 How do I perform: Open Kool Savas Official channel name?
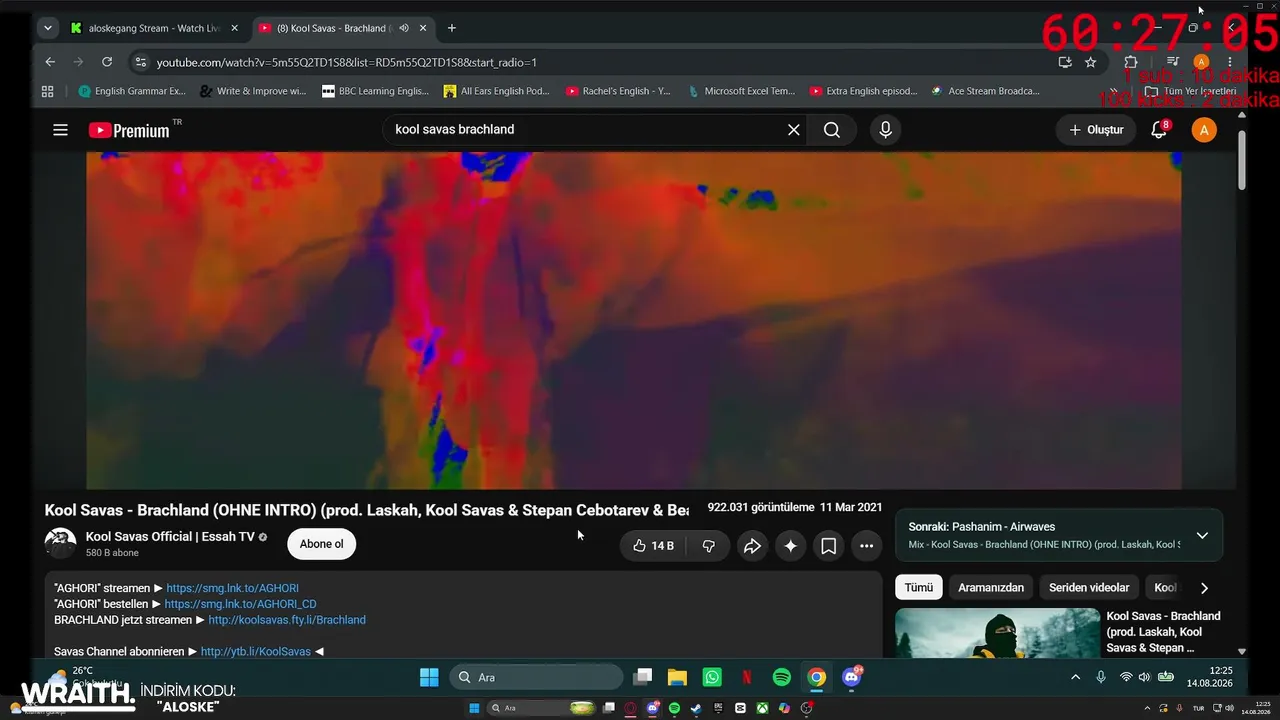170,536
